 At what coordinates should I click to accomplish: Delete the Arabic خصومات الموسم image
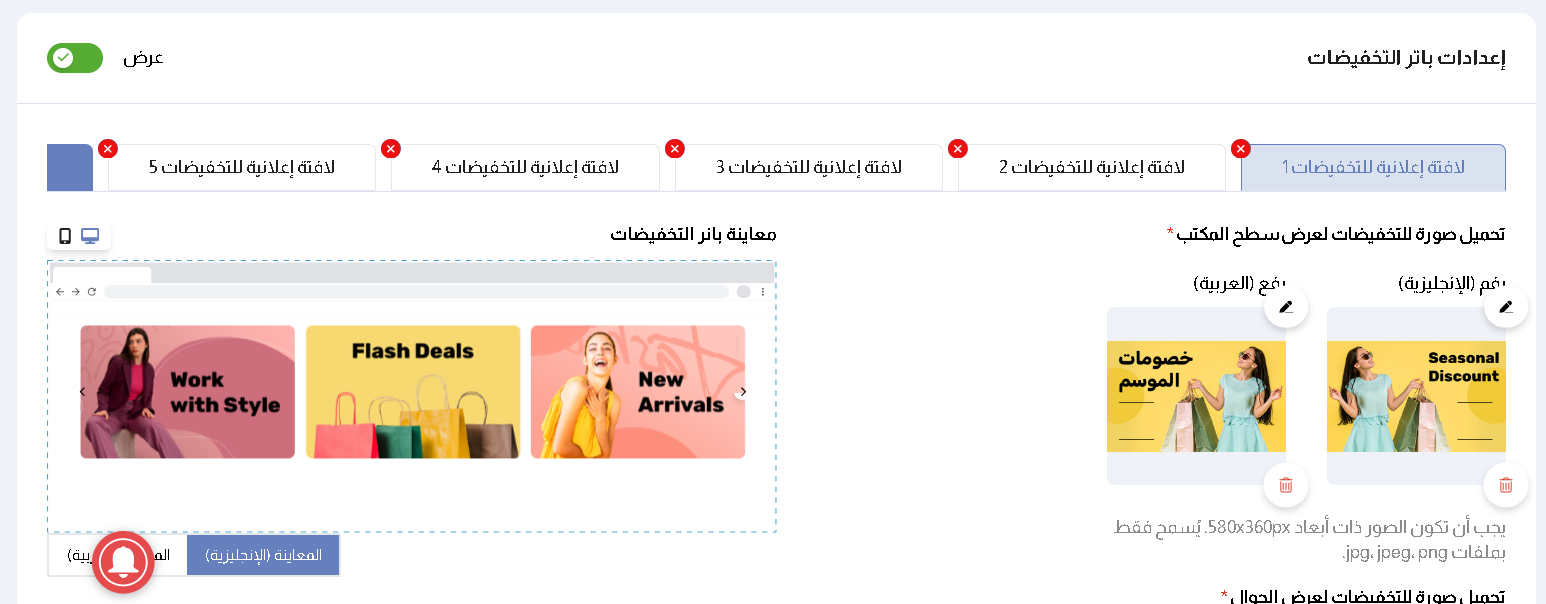pyautogui.click(x=1286, y=485)
